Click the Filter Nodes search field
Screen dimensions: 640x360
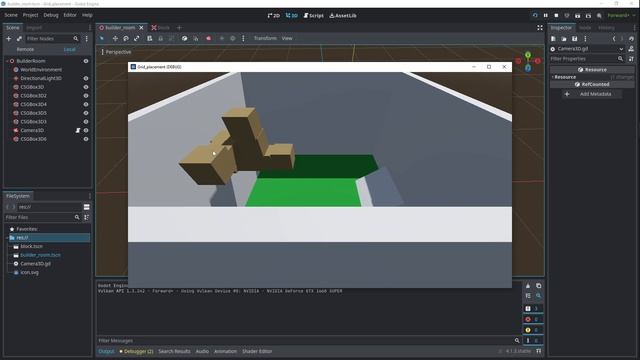click(52, 39)
